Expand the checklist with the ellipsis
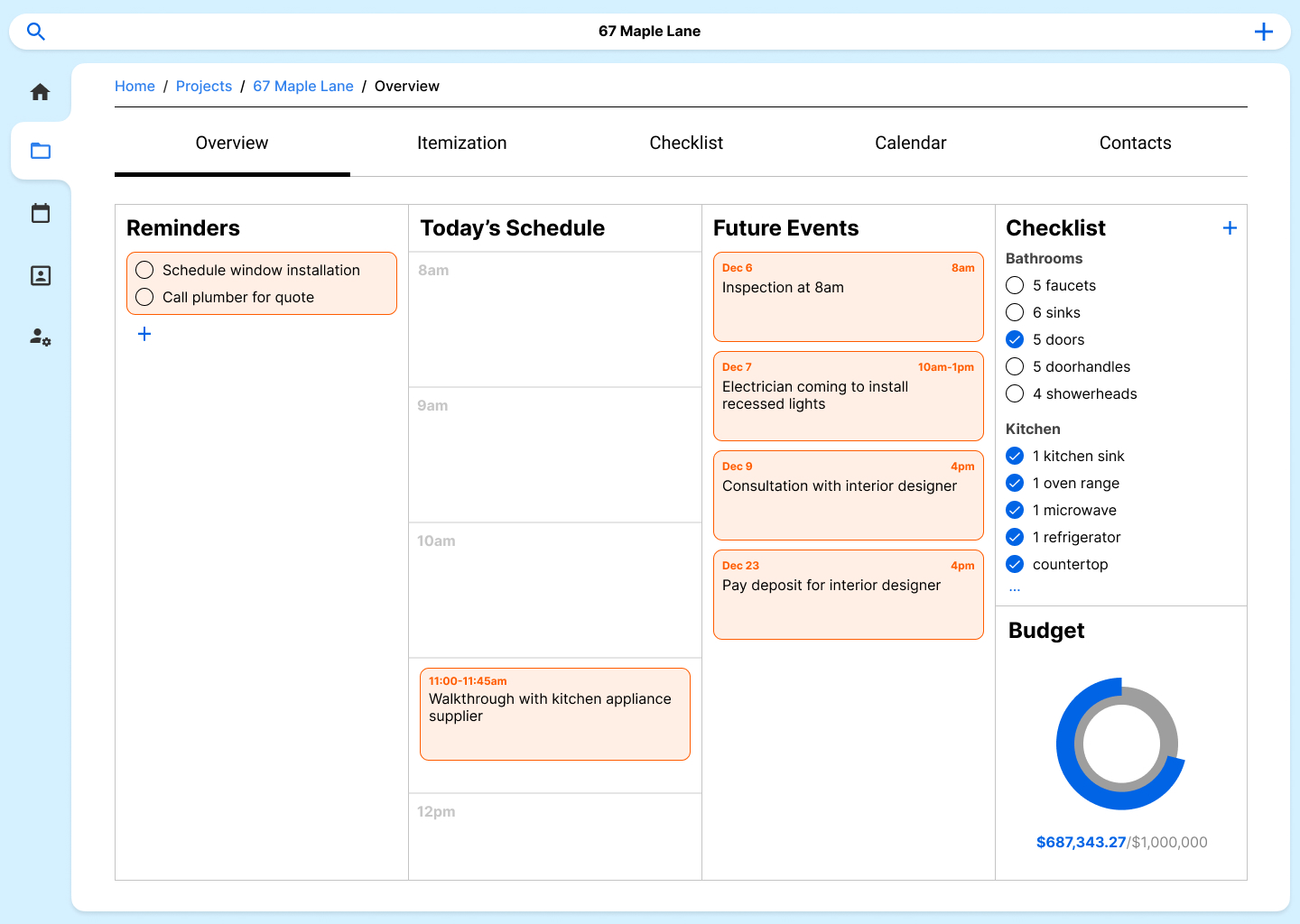Image resolution: width=1300 pixels, height=924 pixels. tap(1015, 589)
